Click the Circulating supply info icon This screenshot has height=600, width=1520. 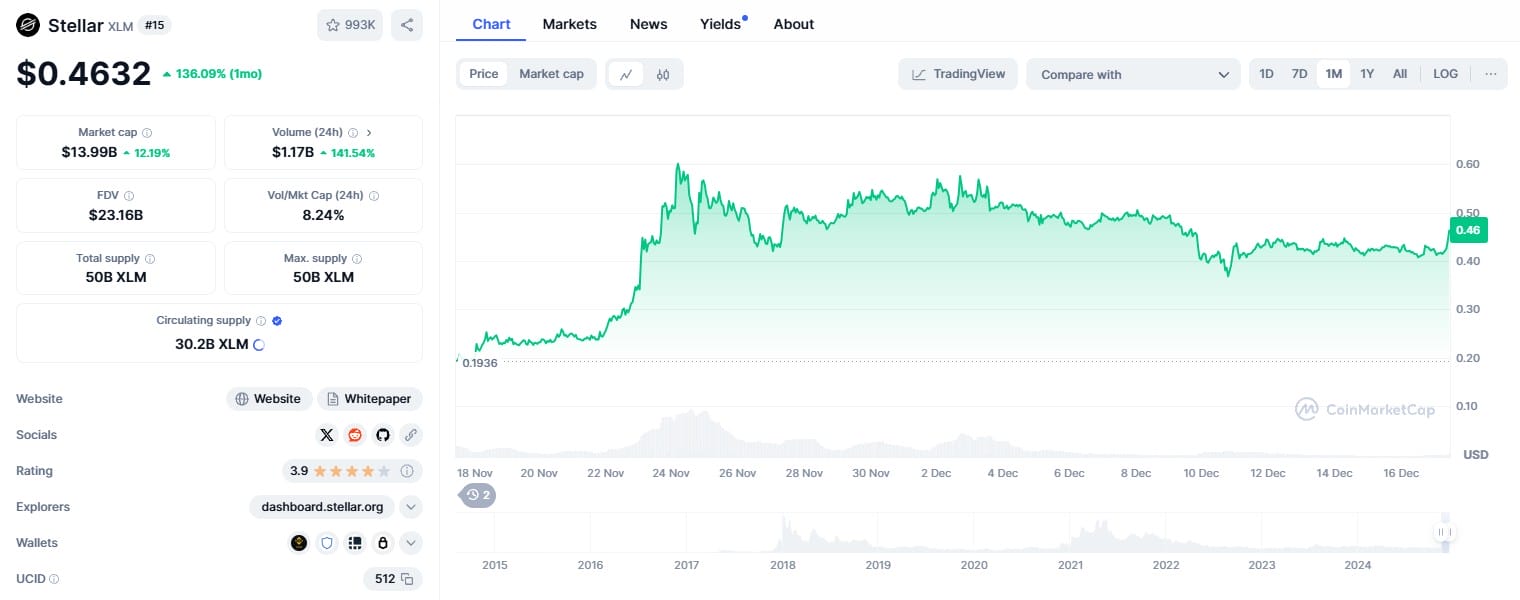click(x=261, y=321)
